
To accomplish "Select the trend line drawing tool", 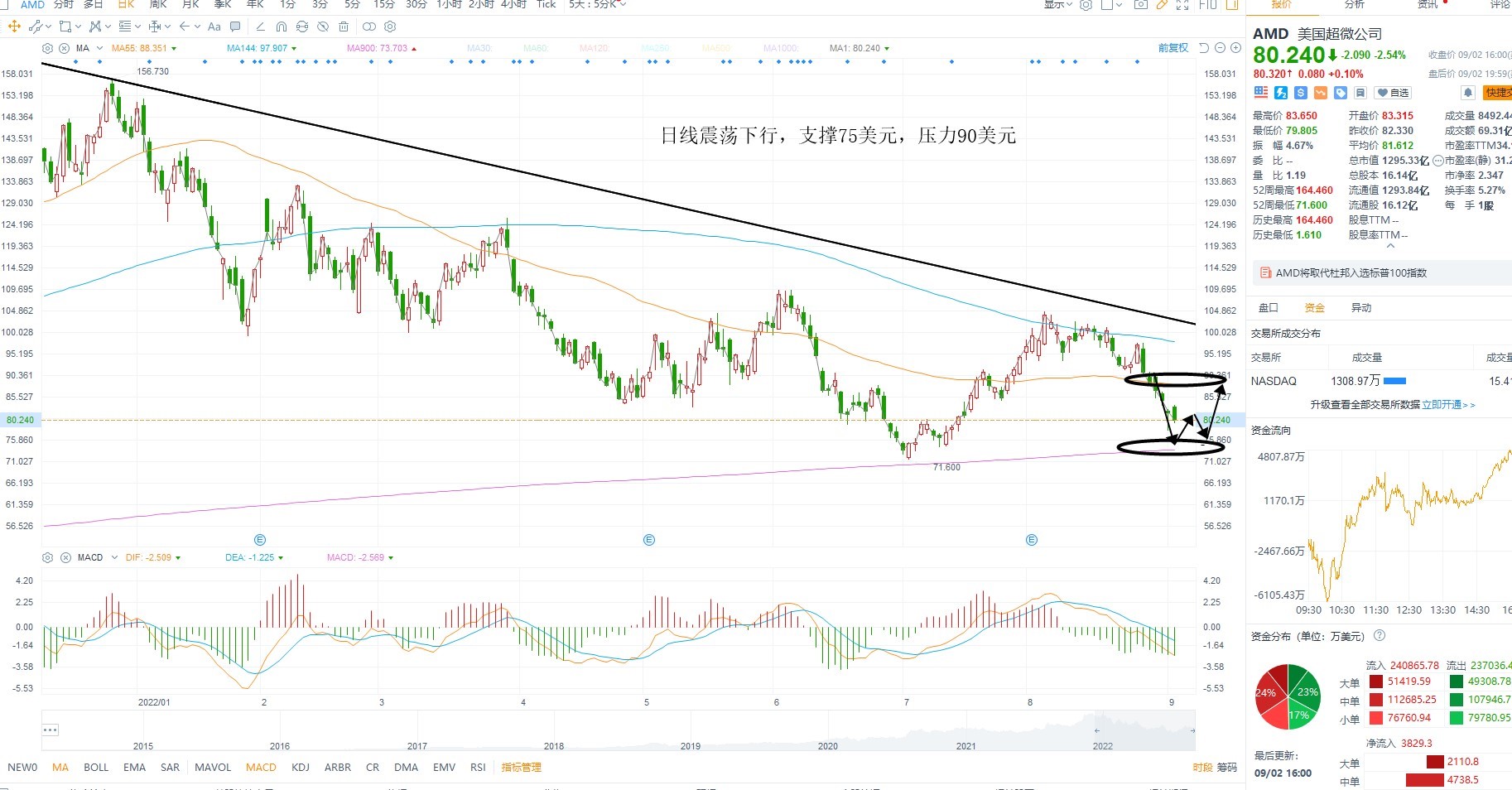I will (36, 26).
